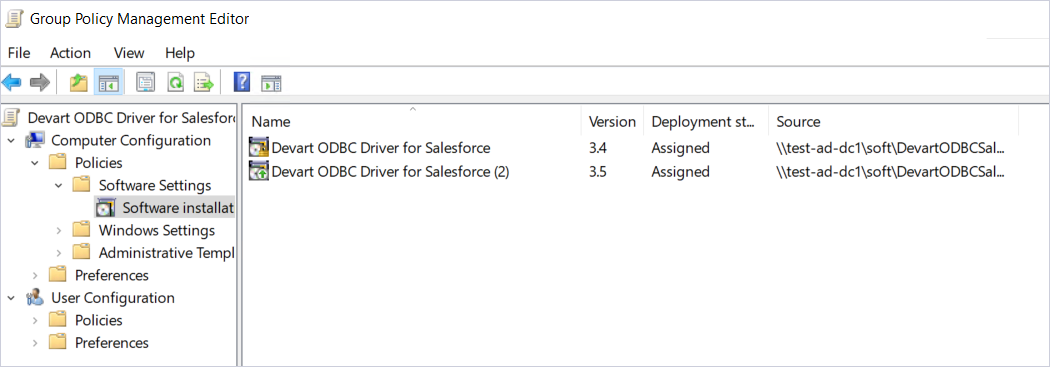Expand Preferences under User Configuration
Screen dimensions: 1050x367
(35, 343)
